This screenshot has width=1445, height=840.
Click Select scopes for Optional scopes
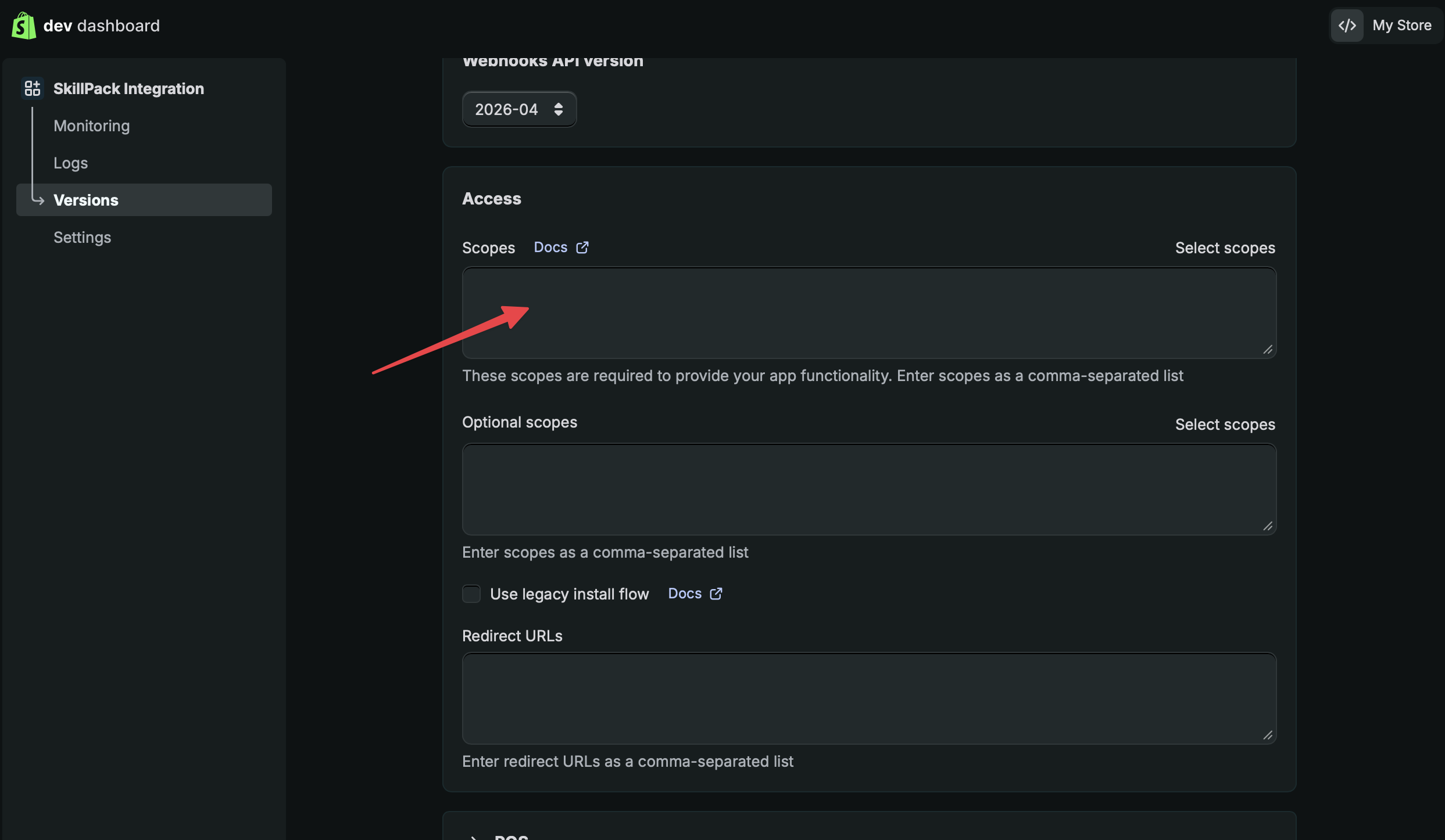(x=1225, y=425)
